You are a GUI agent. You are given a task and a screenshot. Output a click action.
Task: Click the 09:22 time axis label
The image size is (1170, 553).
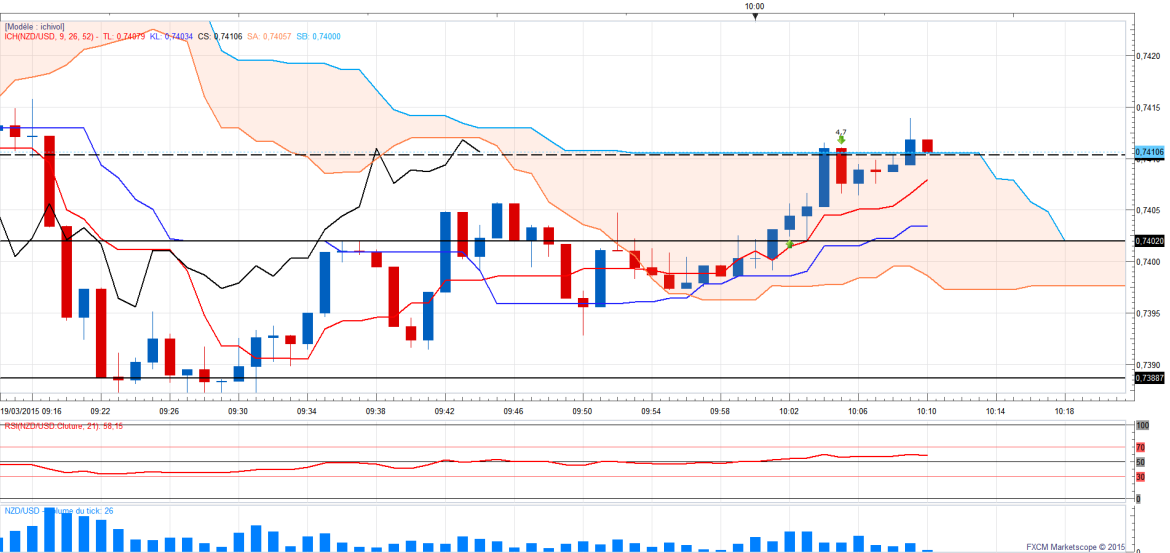[x=100, y=411]
